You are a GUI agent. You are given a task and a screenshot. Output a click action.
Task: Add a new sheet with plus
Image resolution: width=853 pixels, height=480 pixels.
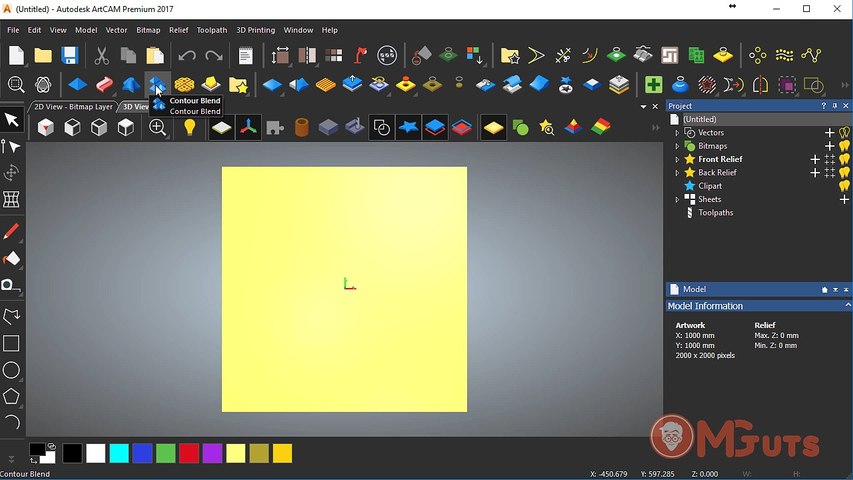pos(844,199)
